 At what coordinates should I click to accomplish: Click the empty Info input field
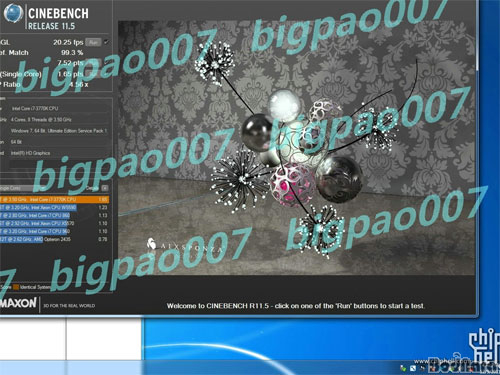(59, 164)
